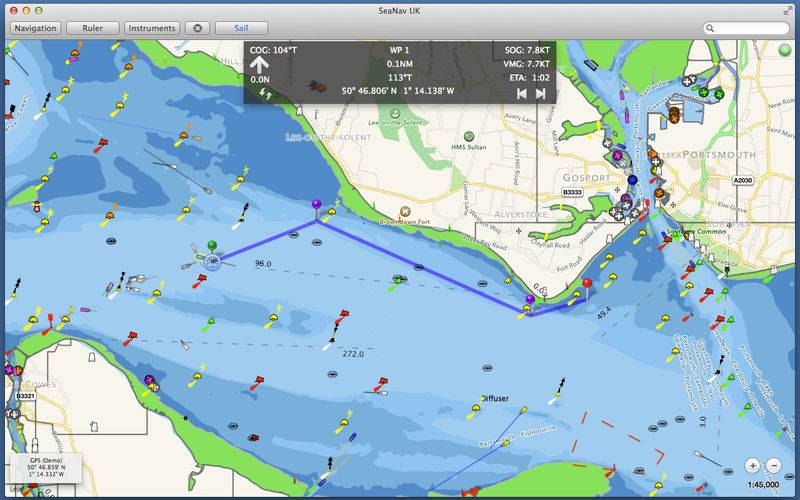Click the Alverstoke place label
The height and width of the screenshot is (500, 800).
point(520,214)
